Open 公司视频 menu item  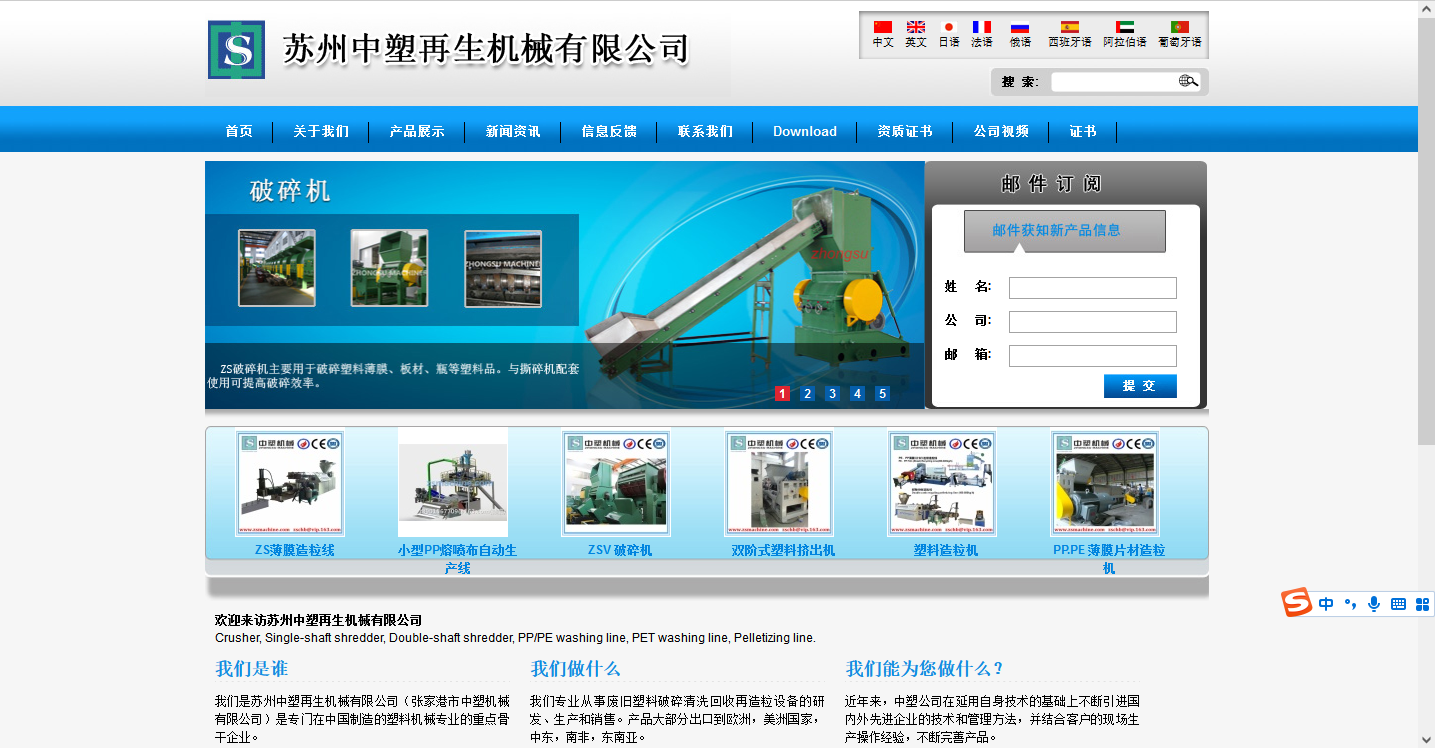pos(1001,131)
